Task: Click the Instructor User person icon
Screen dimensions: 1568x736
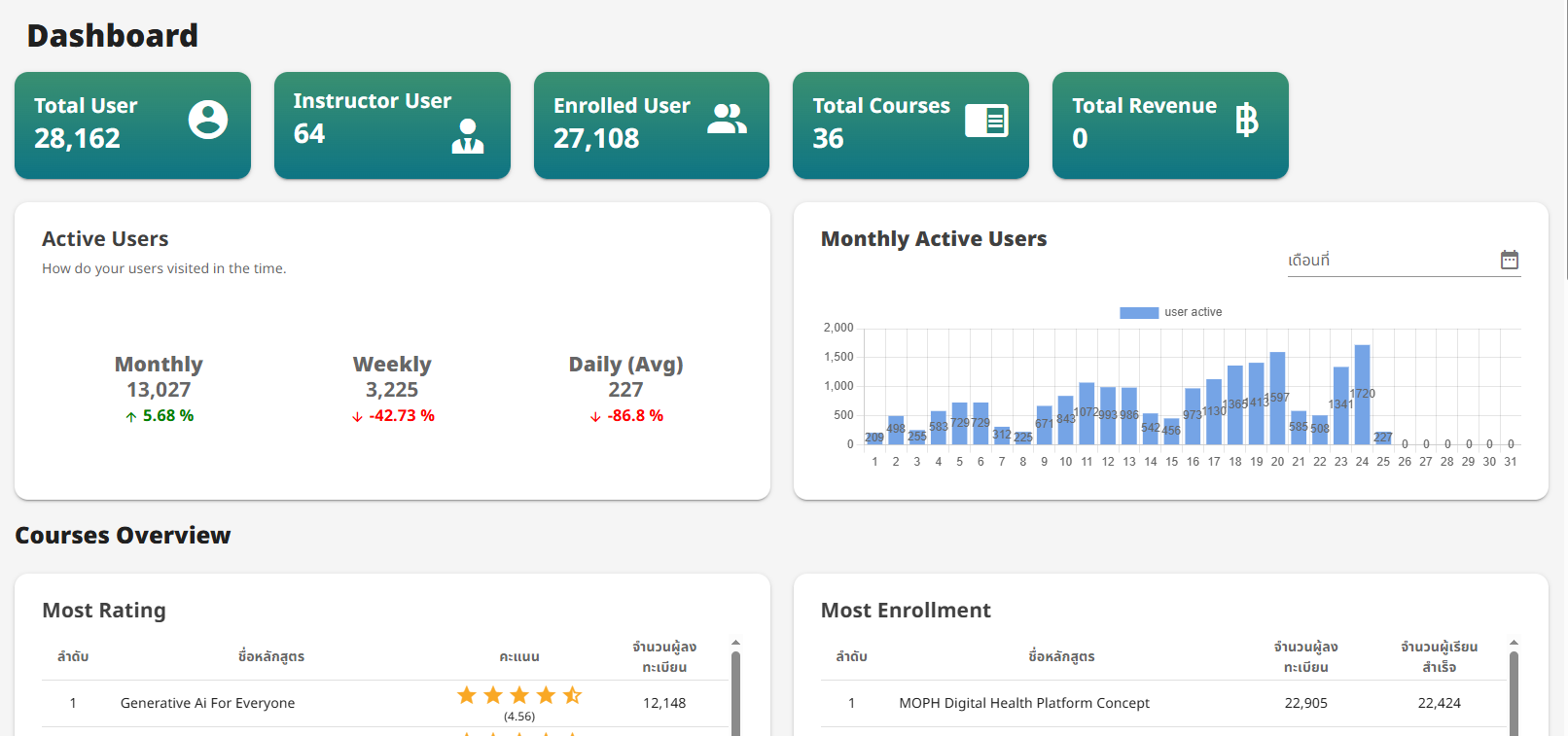Action: pyautogui.click(x=468, y=136)
